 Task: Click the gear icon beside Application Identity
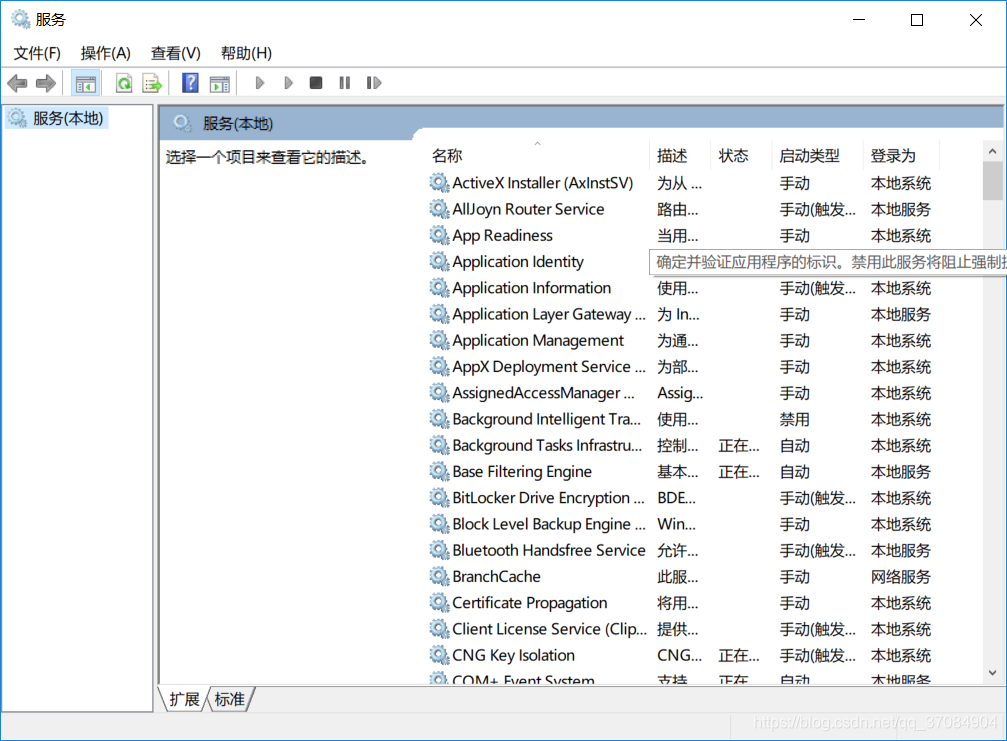pos(439,262)
